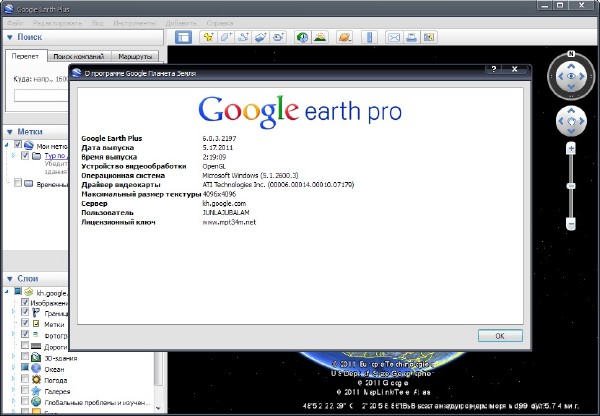
Task: Enable the Погода layer checkbox
Action: pyautogui.click(x=25, y=380)
